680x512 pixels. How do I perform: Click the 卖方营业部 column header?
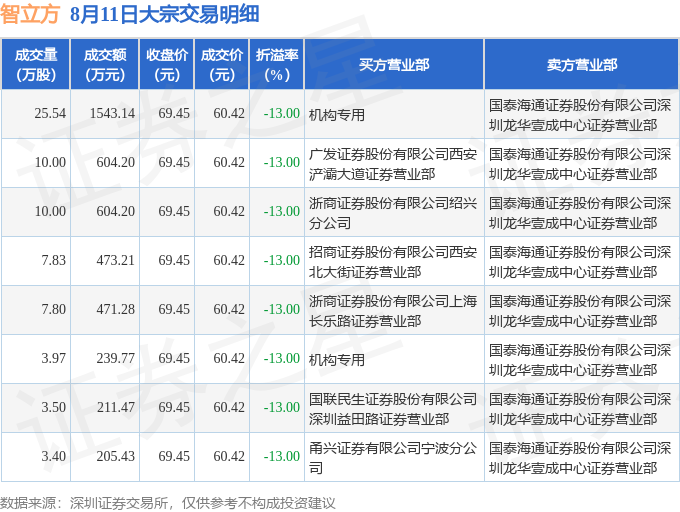coord(582,64)
